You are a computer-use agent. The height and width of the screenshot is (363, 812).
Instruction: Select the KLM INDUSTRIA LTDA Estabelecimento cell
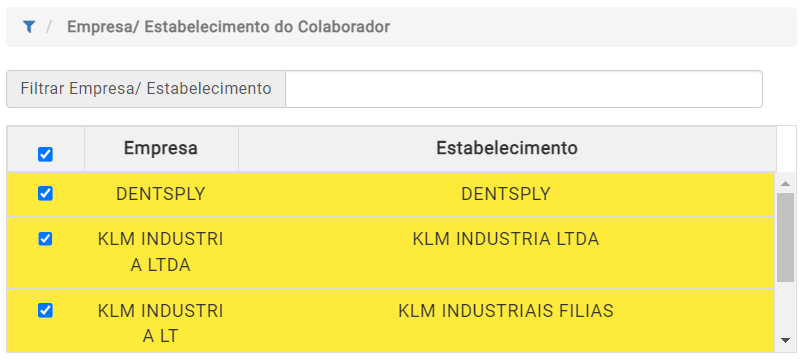[x=506, y=252]
